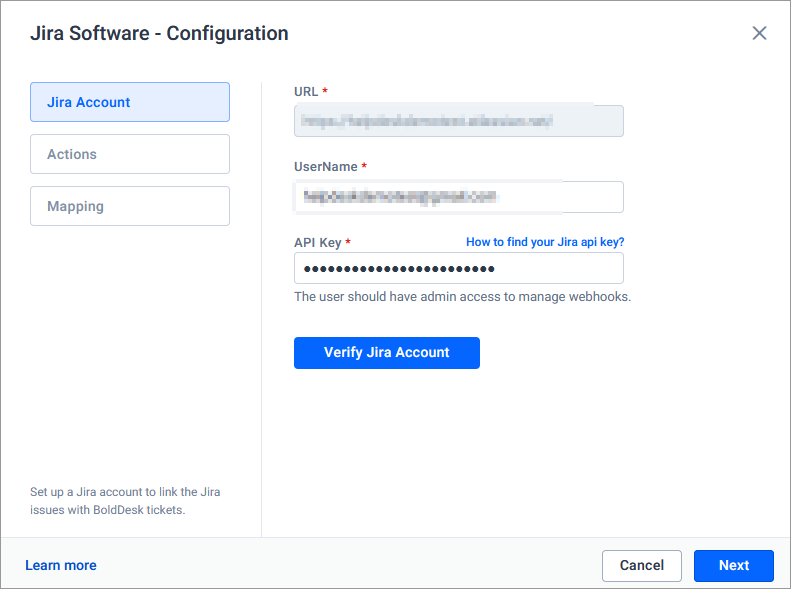The width and height of the screenshot is (791, 589).
Task: Click the 'Set up a Jira account' description text
Action: pyautogui.click(x=125, y=501)
